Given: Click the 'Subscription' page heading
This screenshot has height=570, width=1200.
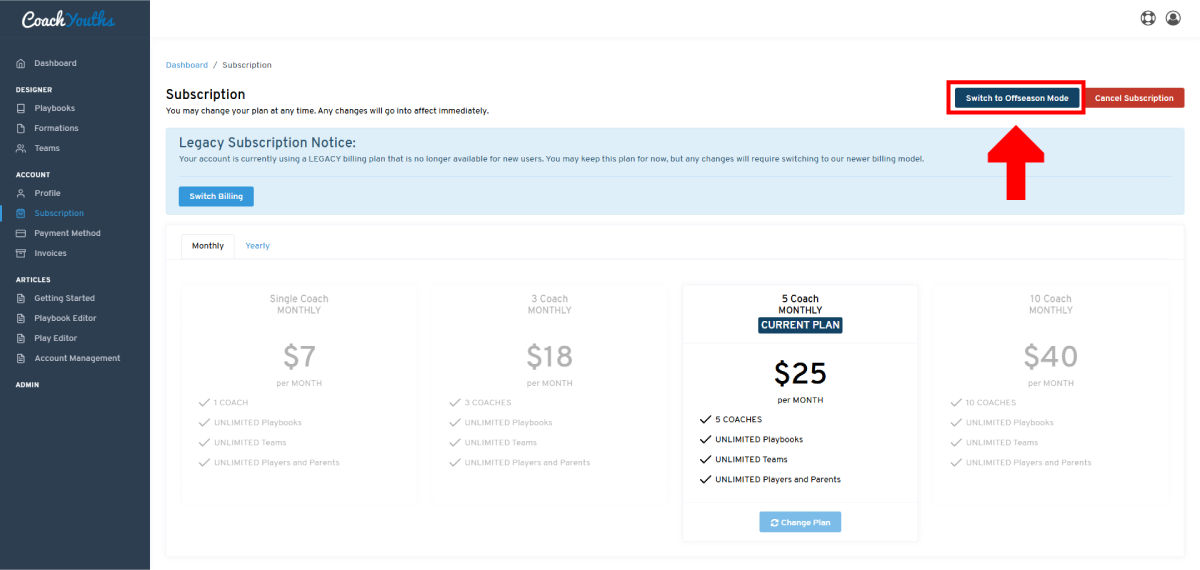Looking at the screenshot, I should [205, 94].
